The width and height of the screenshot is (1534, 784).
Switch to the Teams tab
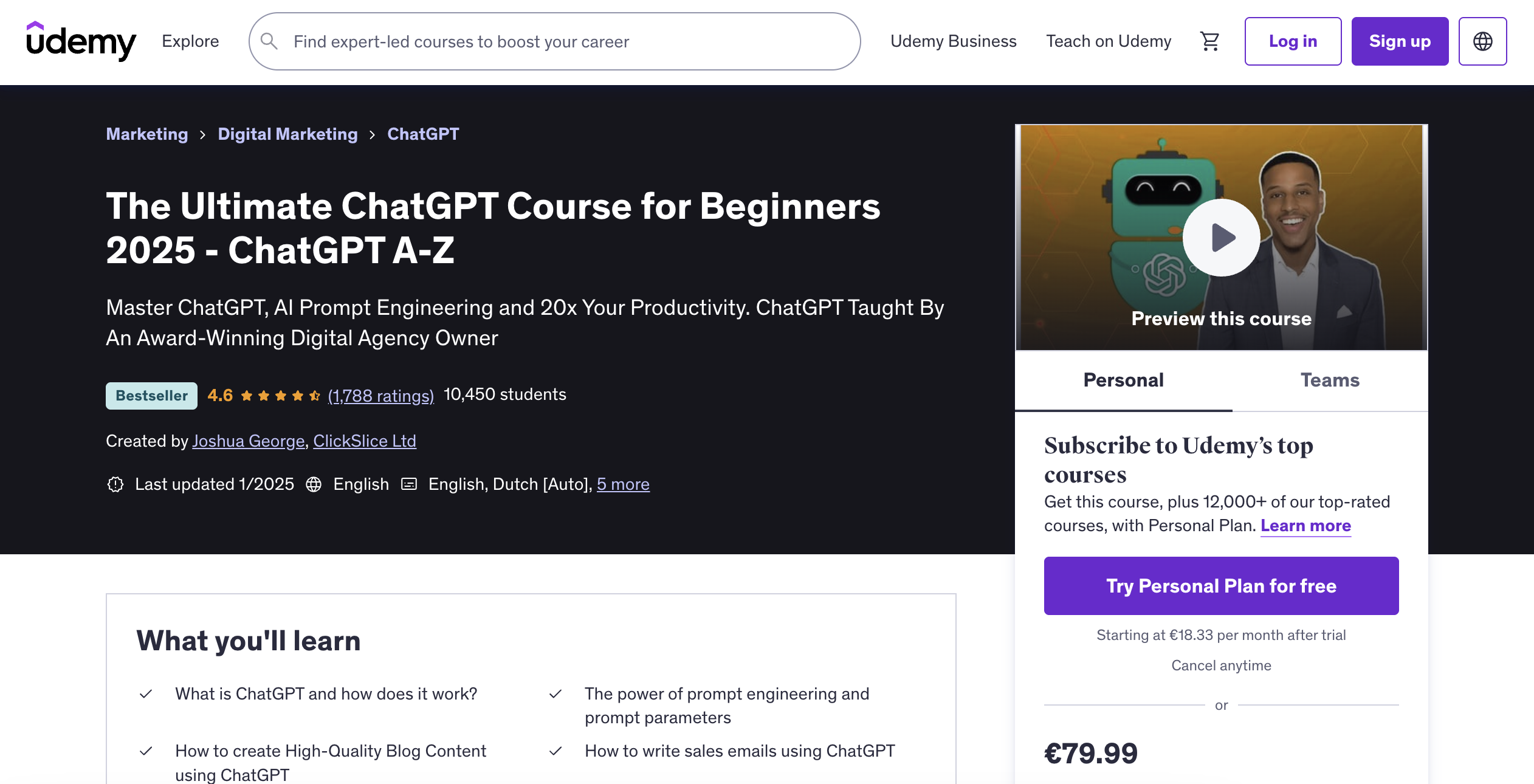coord(1330,380)
